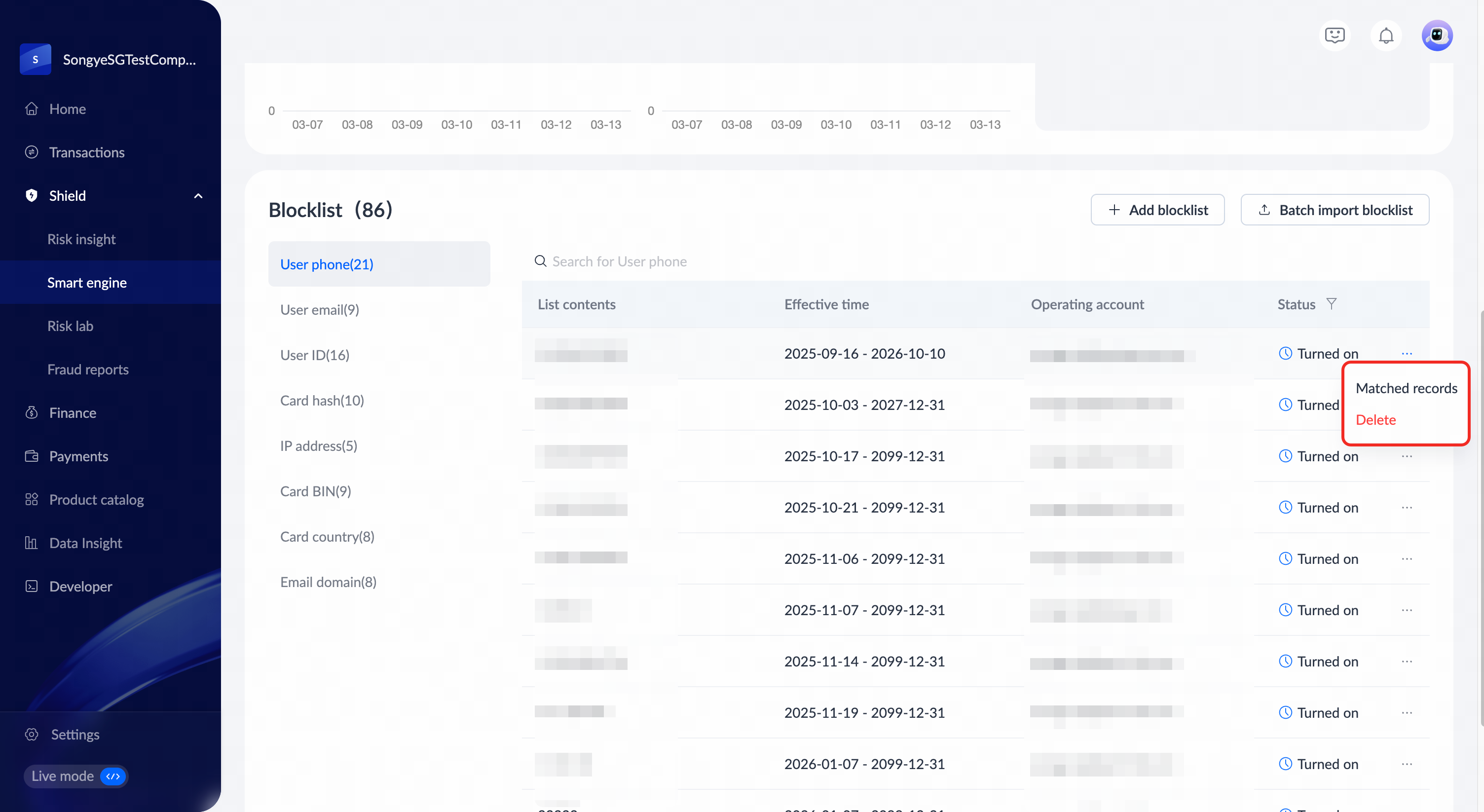Click the Home house icon in sidebar

[x=32, y=109]
